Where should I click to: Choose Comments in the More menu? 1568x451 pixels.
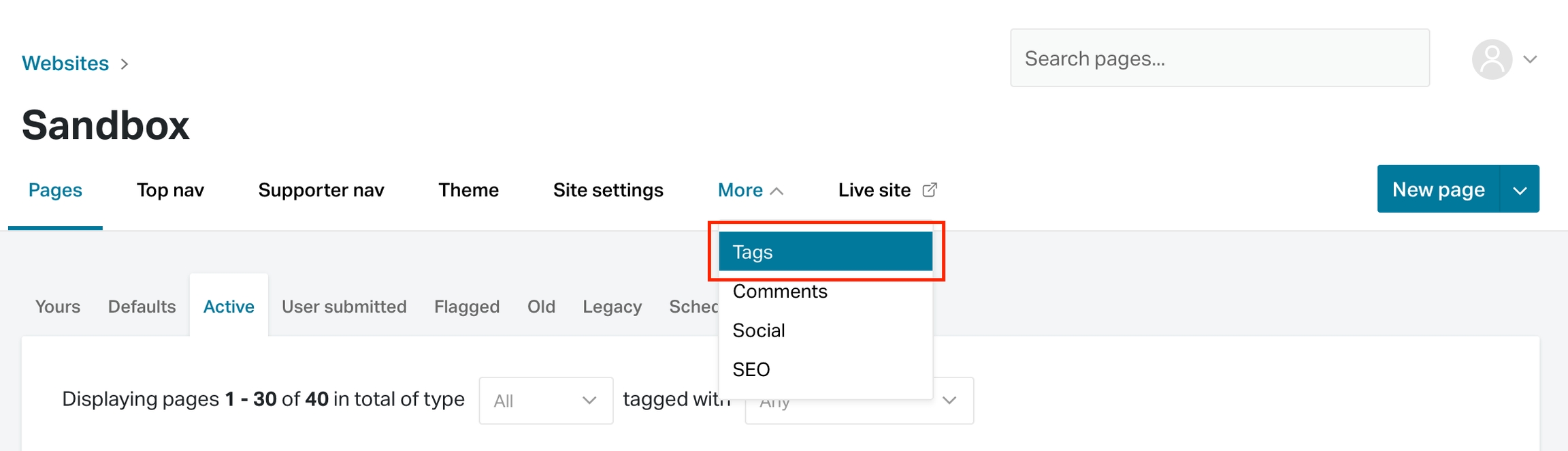coord(780,292)
